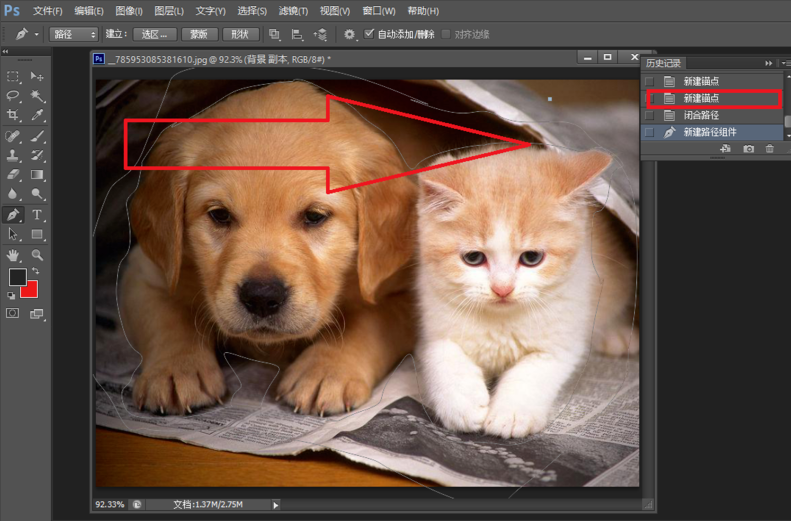Click the 选区... button
791x521 pixels.
click(x=156, y=34)
